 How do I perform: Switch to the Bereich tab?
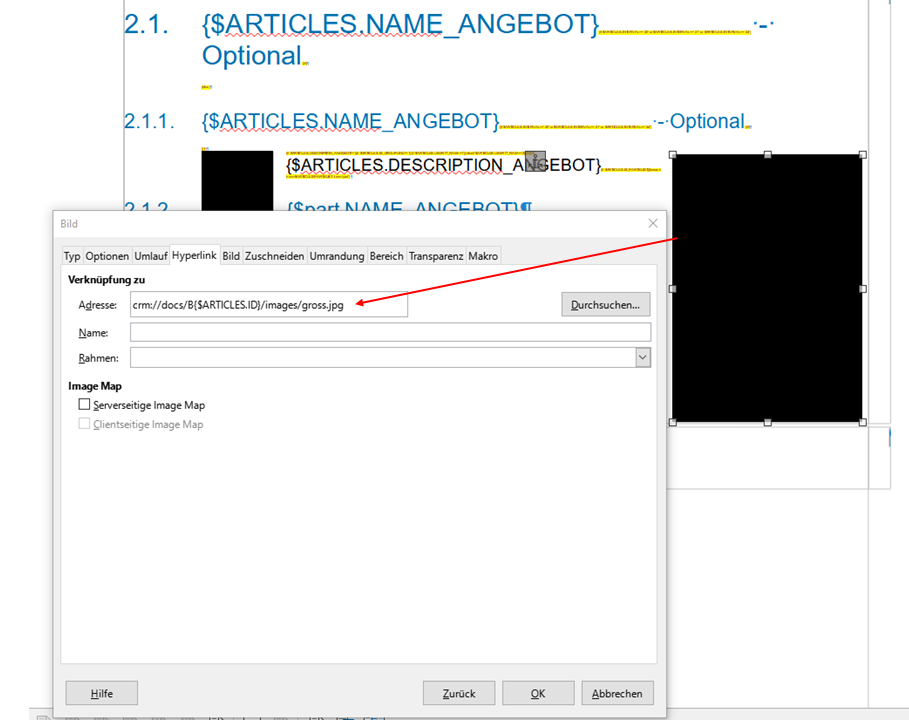(x=387, y=256)
